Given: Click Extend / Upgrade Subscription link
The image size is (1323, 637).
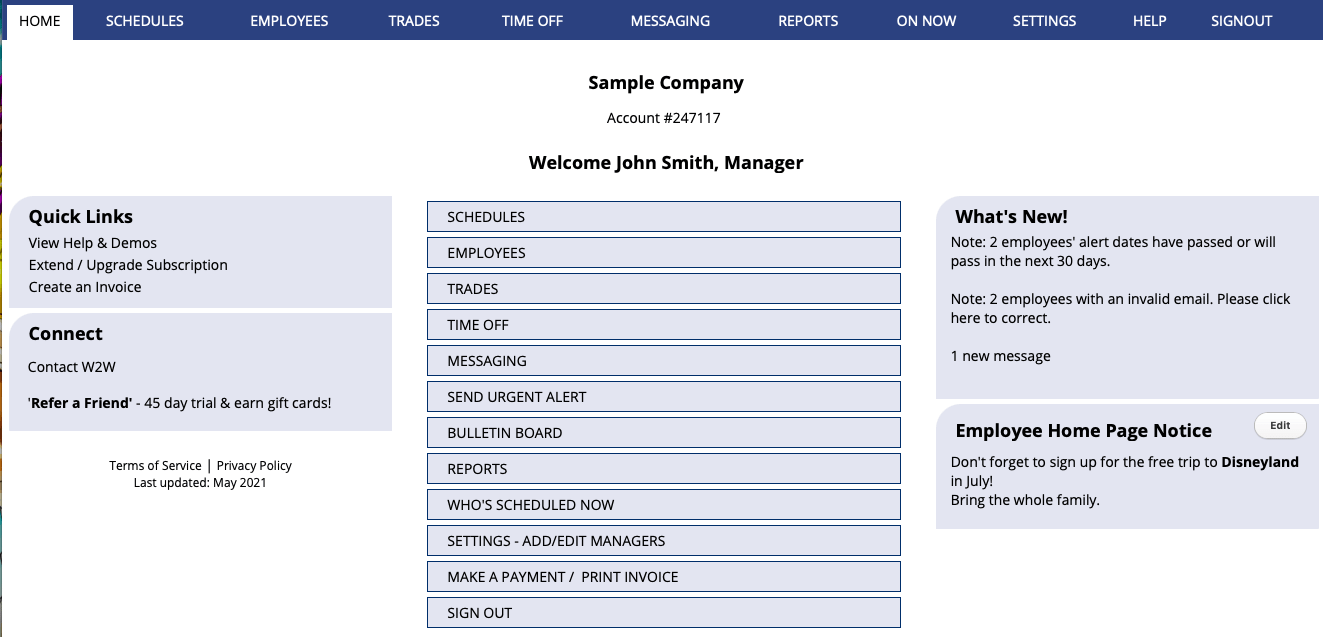Looking at the screenshot, I should [x=128, y=265].
